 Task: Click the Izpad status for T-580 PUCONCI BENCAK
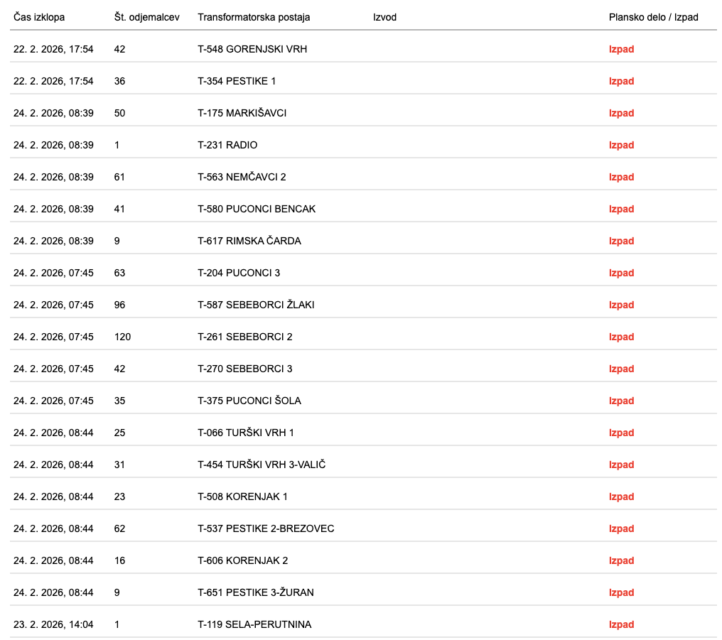[621, 209]
